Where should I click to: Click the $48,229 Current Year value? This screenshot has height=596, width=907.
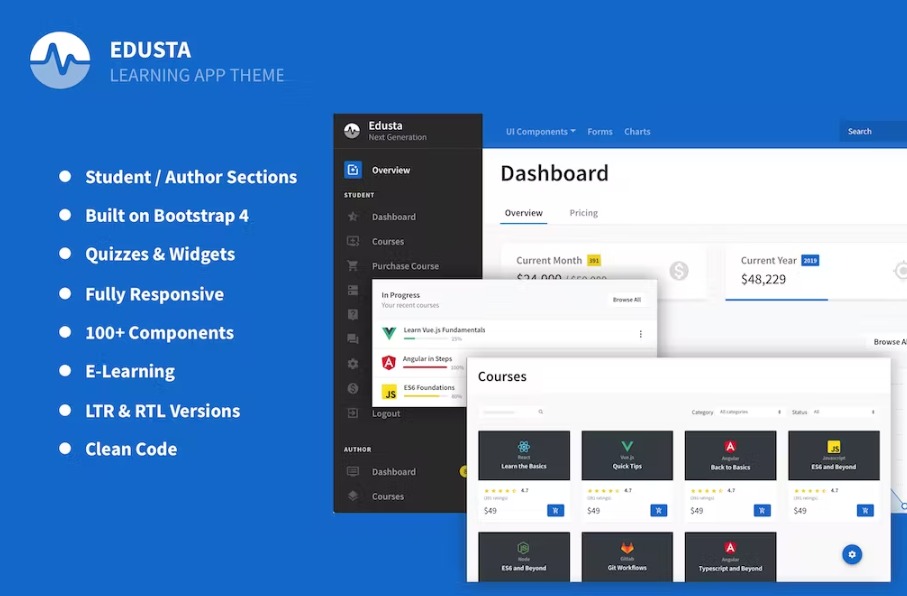(x=764, y=279)
